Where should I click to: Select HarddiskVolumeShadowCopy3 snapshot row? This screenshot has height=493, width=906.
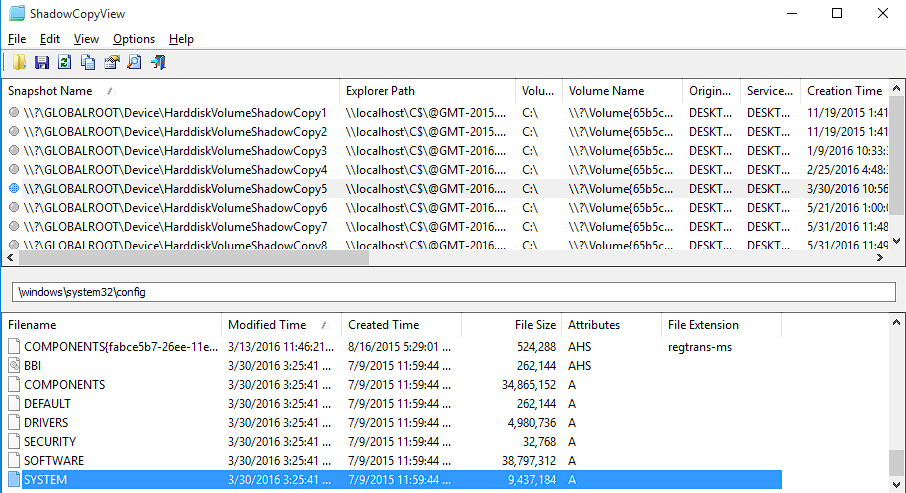175,151
